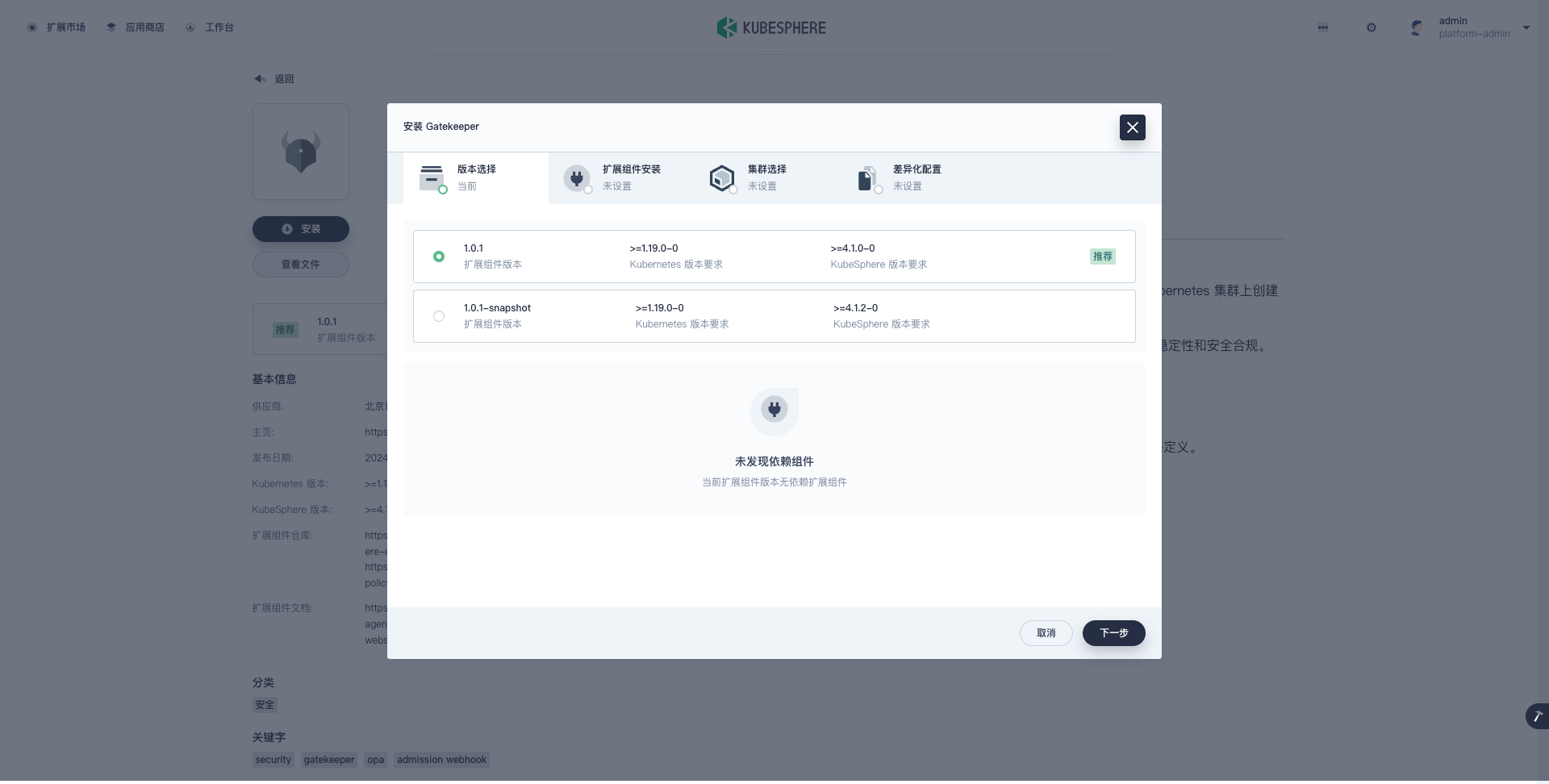Screen dimensions: 1549x784
Task: Click the KubeSphere logo
Action: coord(771,27)
